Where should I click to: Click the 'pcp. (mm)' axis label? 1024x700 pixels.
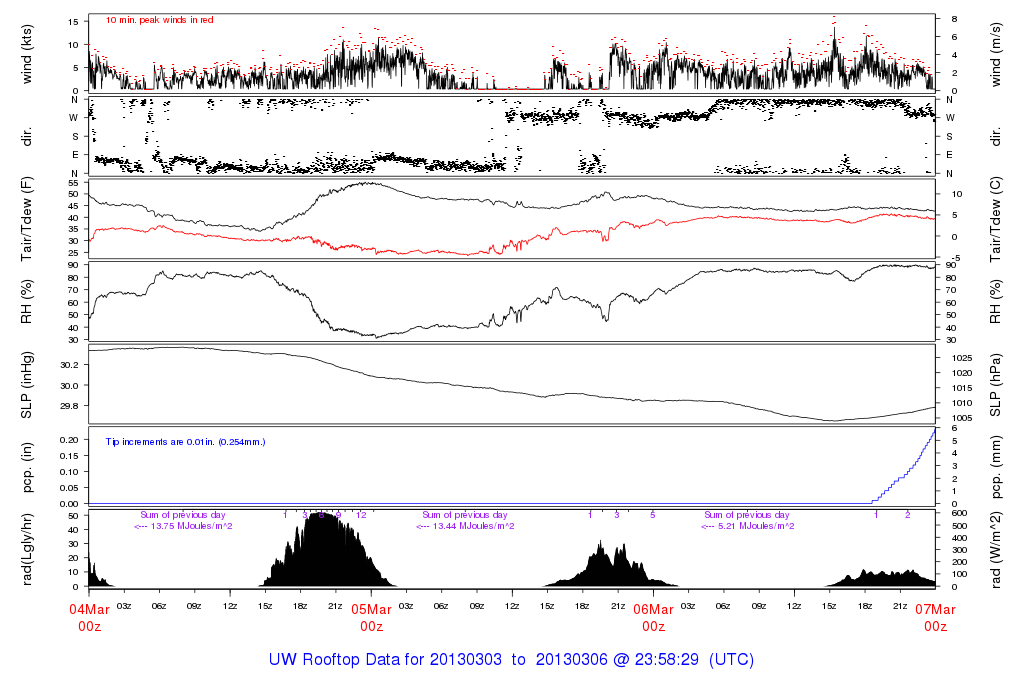point(995,468)
